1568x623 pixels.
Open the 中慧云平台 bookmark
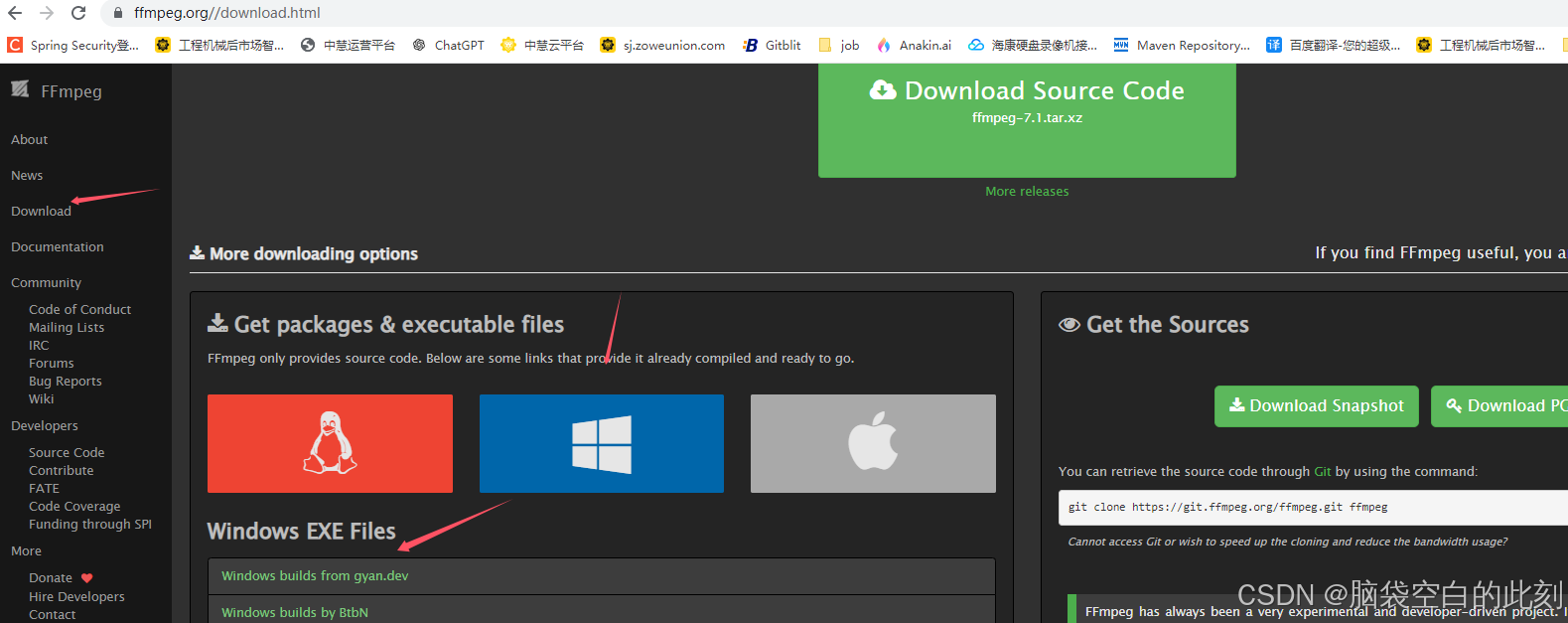click(x=542, y=45)
